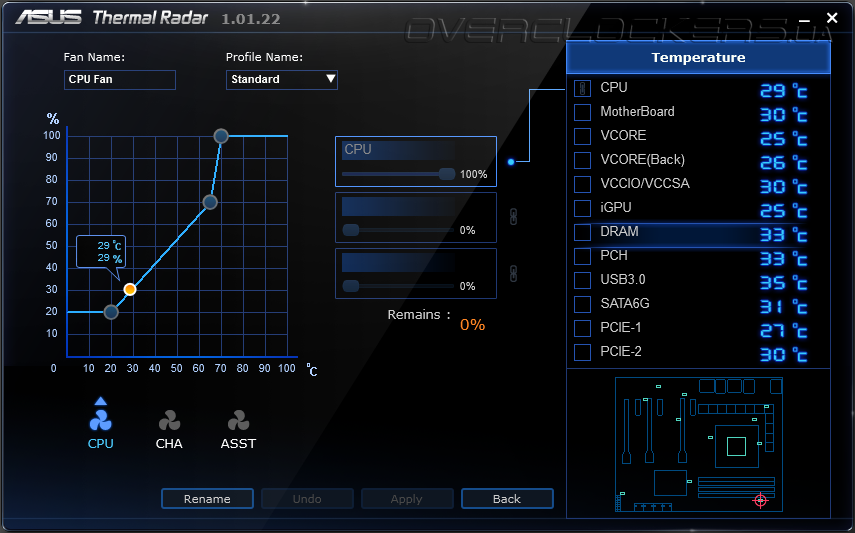Click the SATA6G sensor label
855x533 pixels.
click(625, 304)
